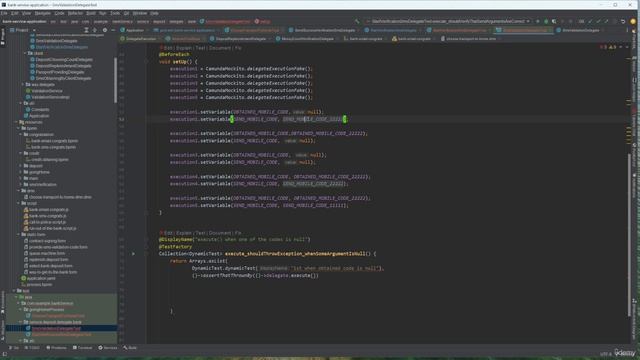The image size is (640, 360).
Task: Open Project panel settings gear
Action: tap(104, 30)
